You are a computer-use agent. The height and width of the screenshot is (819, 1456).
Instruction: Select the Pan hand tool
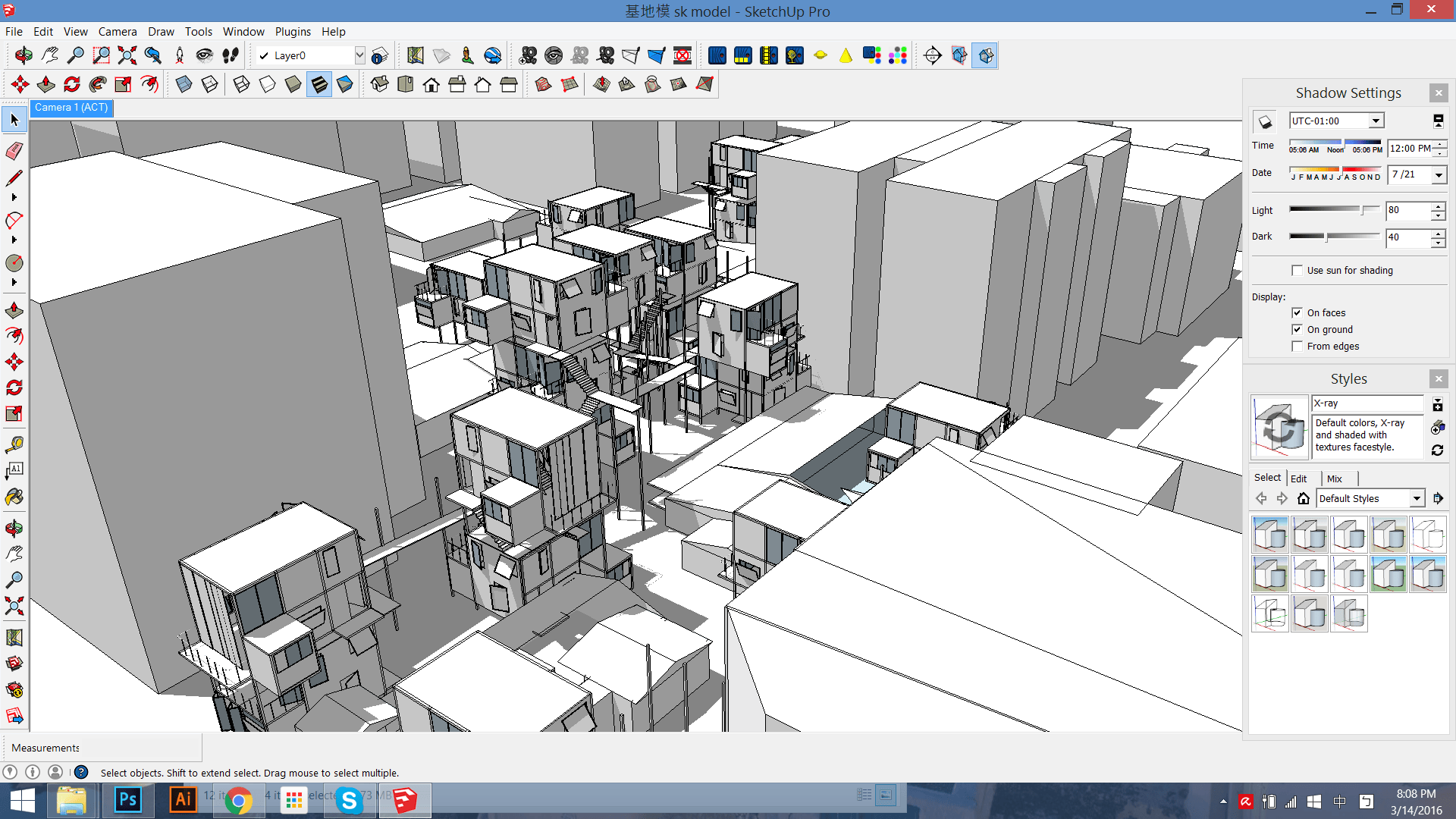coord(49,55)
